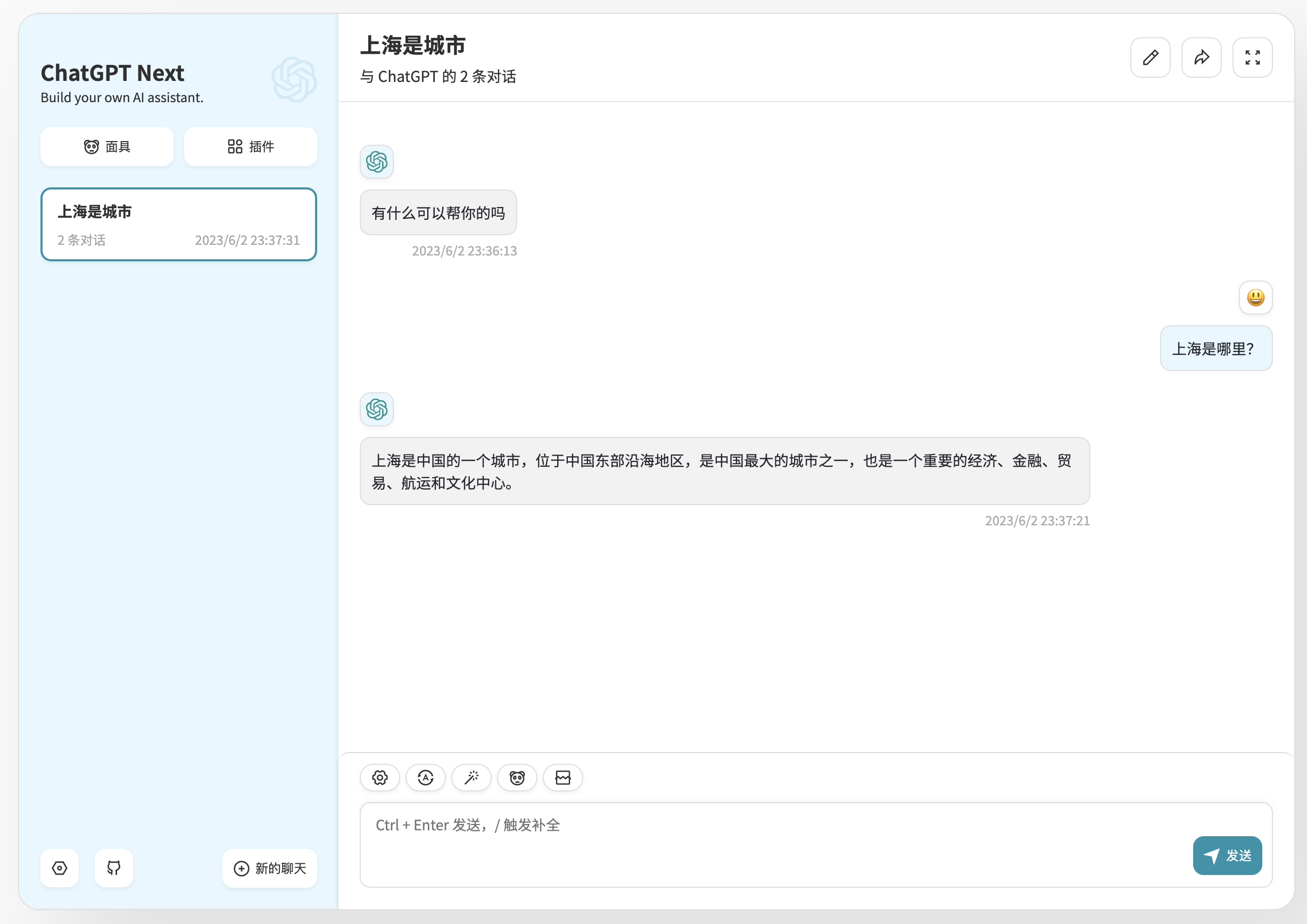Click subtitle 与 ChatGPT 的 2 条对话
Viewport: 1307px width, 924px height.
click(439, 76)
